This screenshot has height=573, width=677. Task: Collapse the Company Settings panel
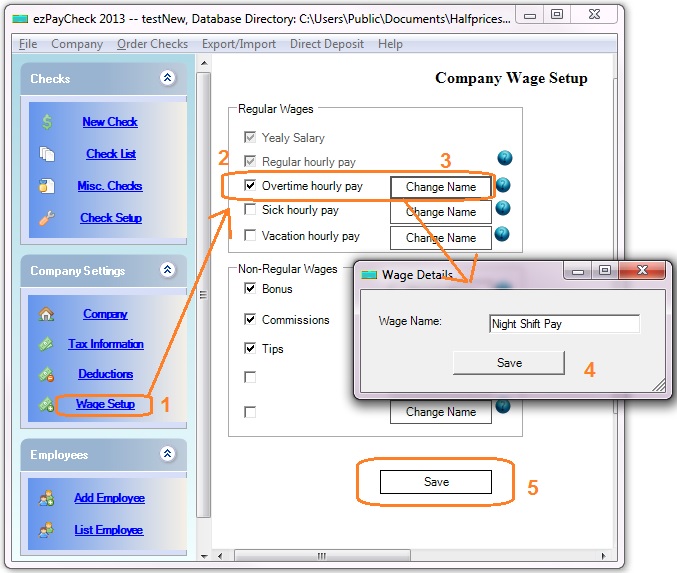coord(167,270)
